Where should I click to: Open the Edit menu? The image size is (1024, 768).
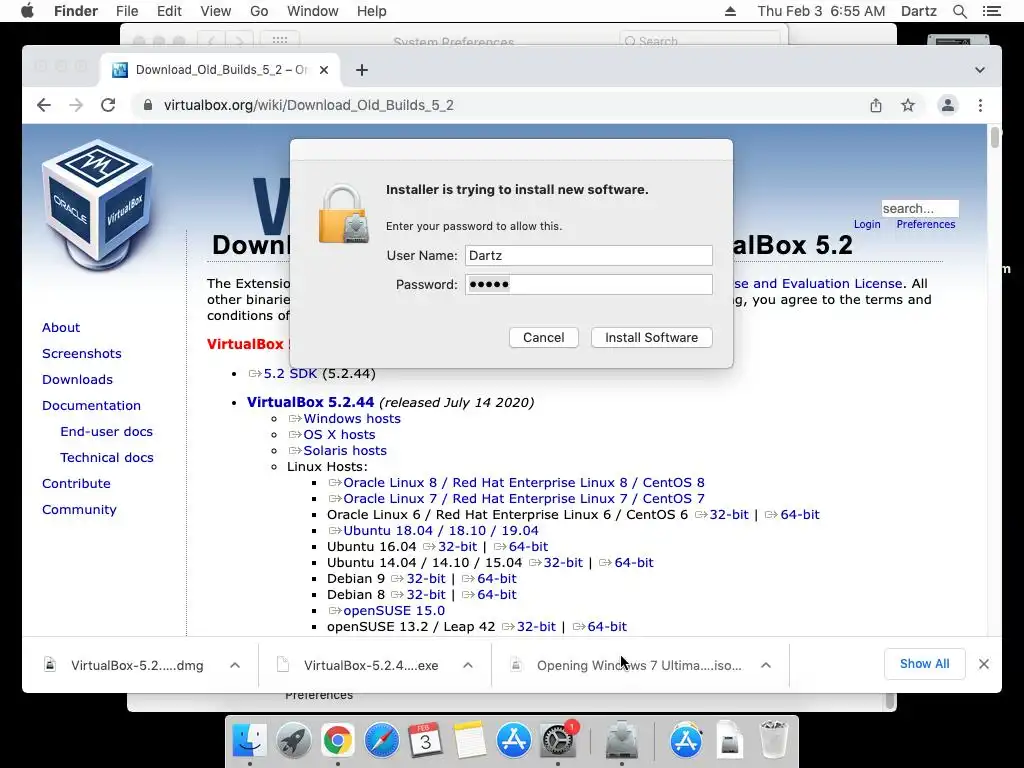(169, 11)
